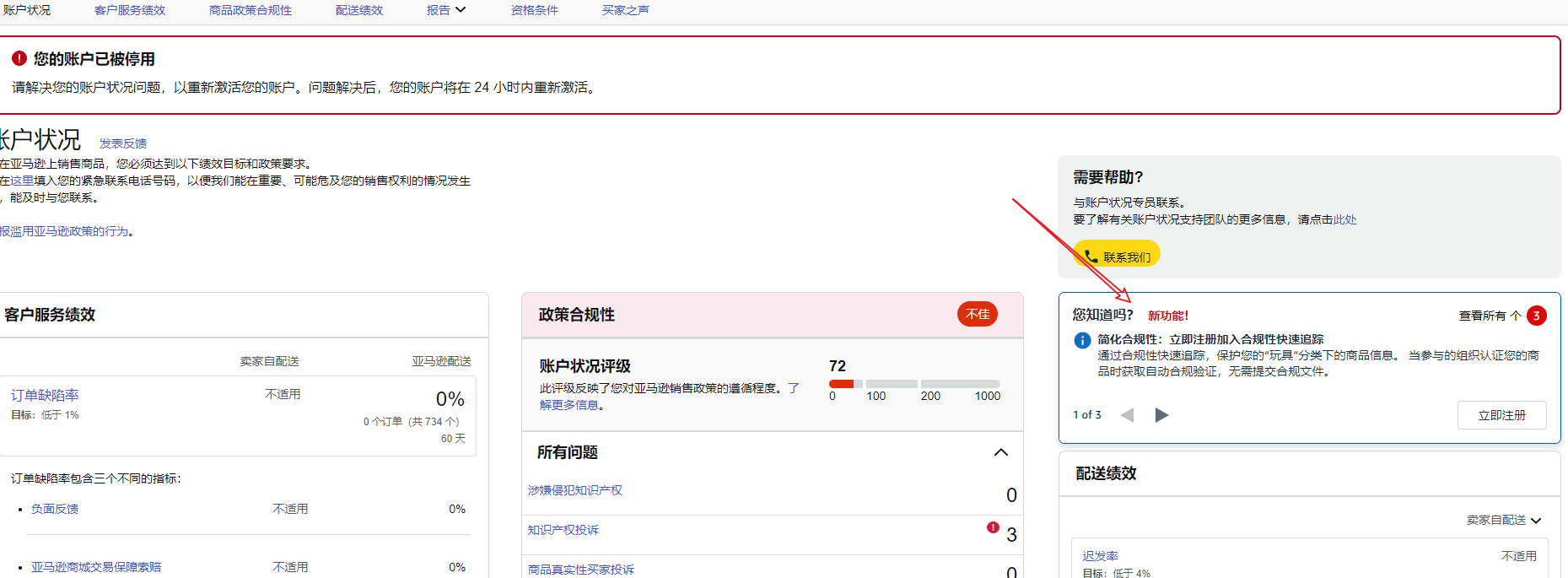Viewport: 1568px width, 578px height.
Task: Click the 不适用 value in the 迟发率 row
Action: 1519,556
